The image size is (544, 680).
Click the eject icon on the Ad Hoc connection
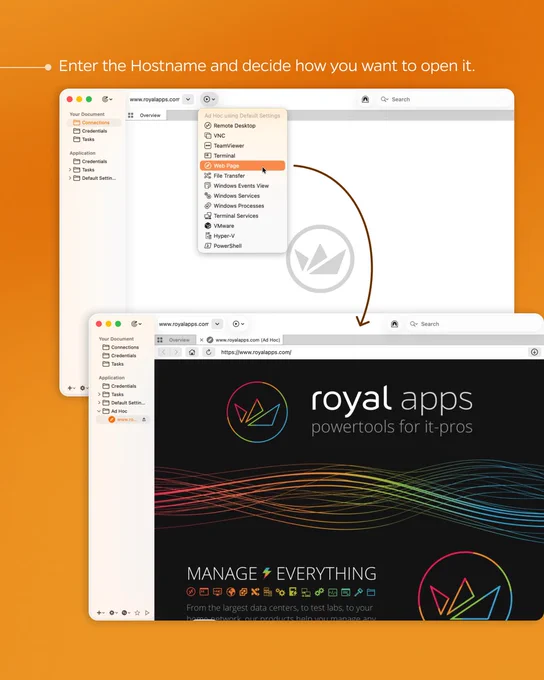point(144,419)
